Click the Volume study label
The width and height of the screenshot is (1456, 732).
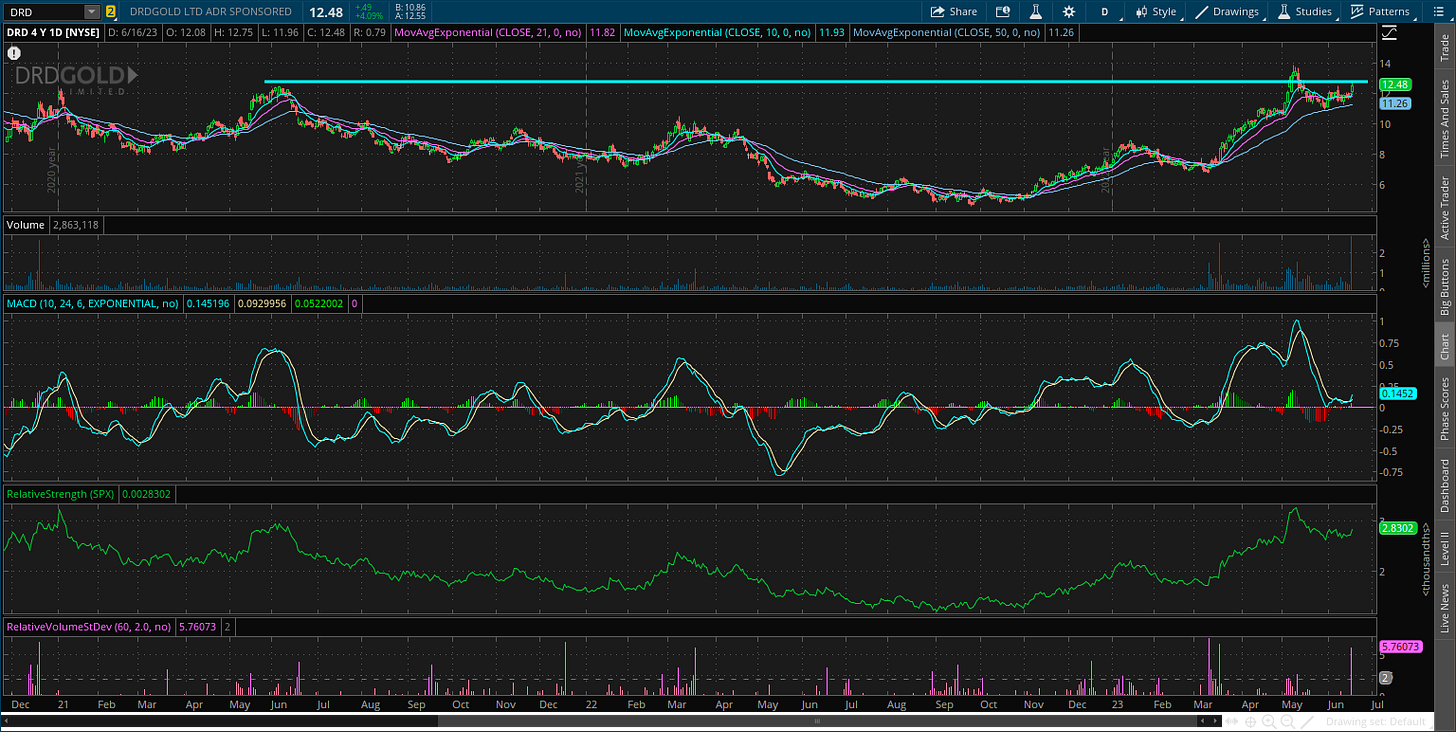coord(25,225)
